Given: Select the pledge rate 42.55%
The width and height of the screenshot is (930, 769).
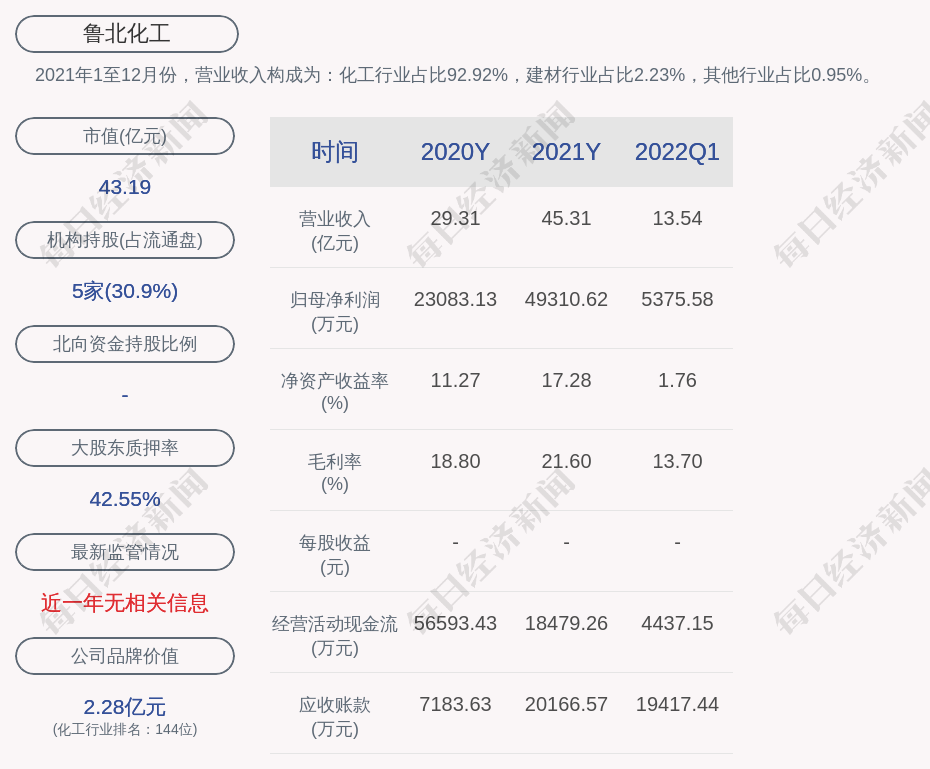Looking at the screenshot, I should 125,499.
